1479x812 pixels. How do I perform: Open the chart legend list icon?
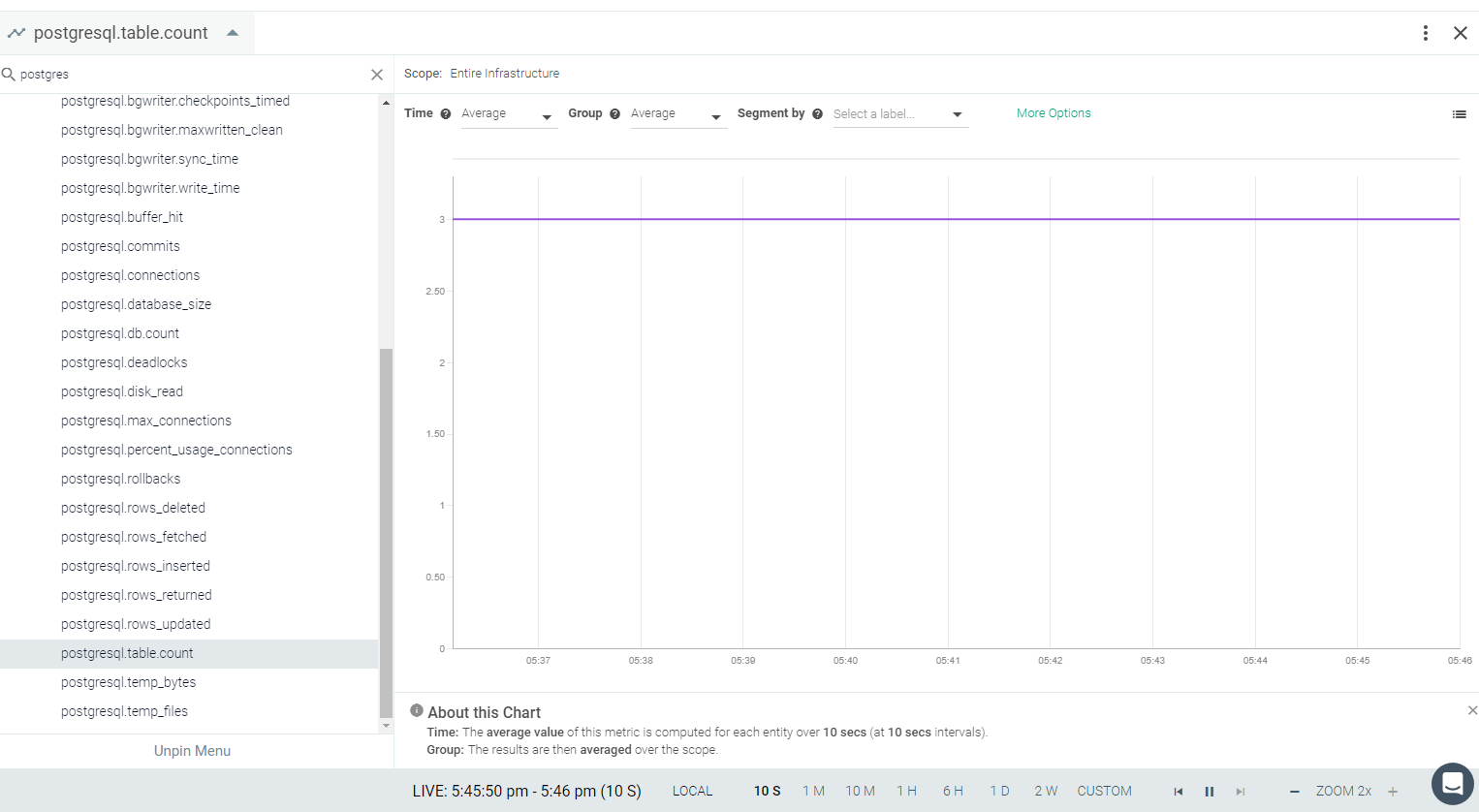coord(1459,114)
